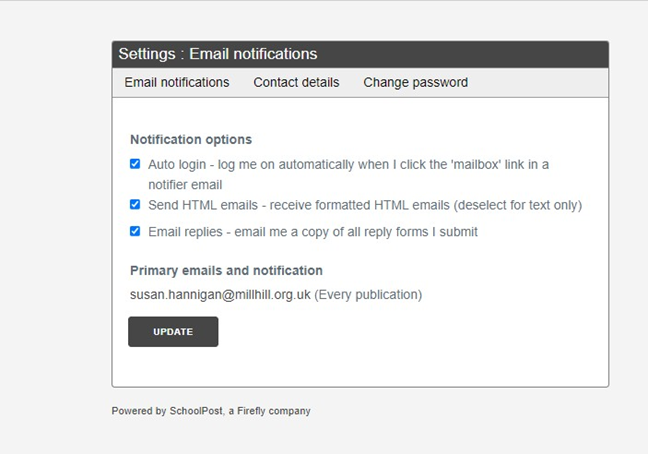Click the 'mailbox' word in the Auto login label
Image resolution: width=648 pixels, height=454 pixels.
(448, 164)
